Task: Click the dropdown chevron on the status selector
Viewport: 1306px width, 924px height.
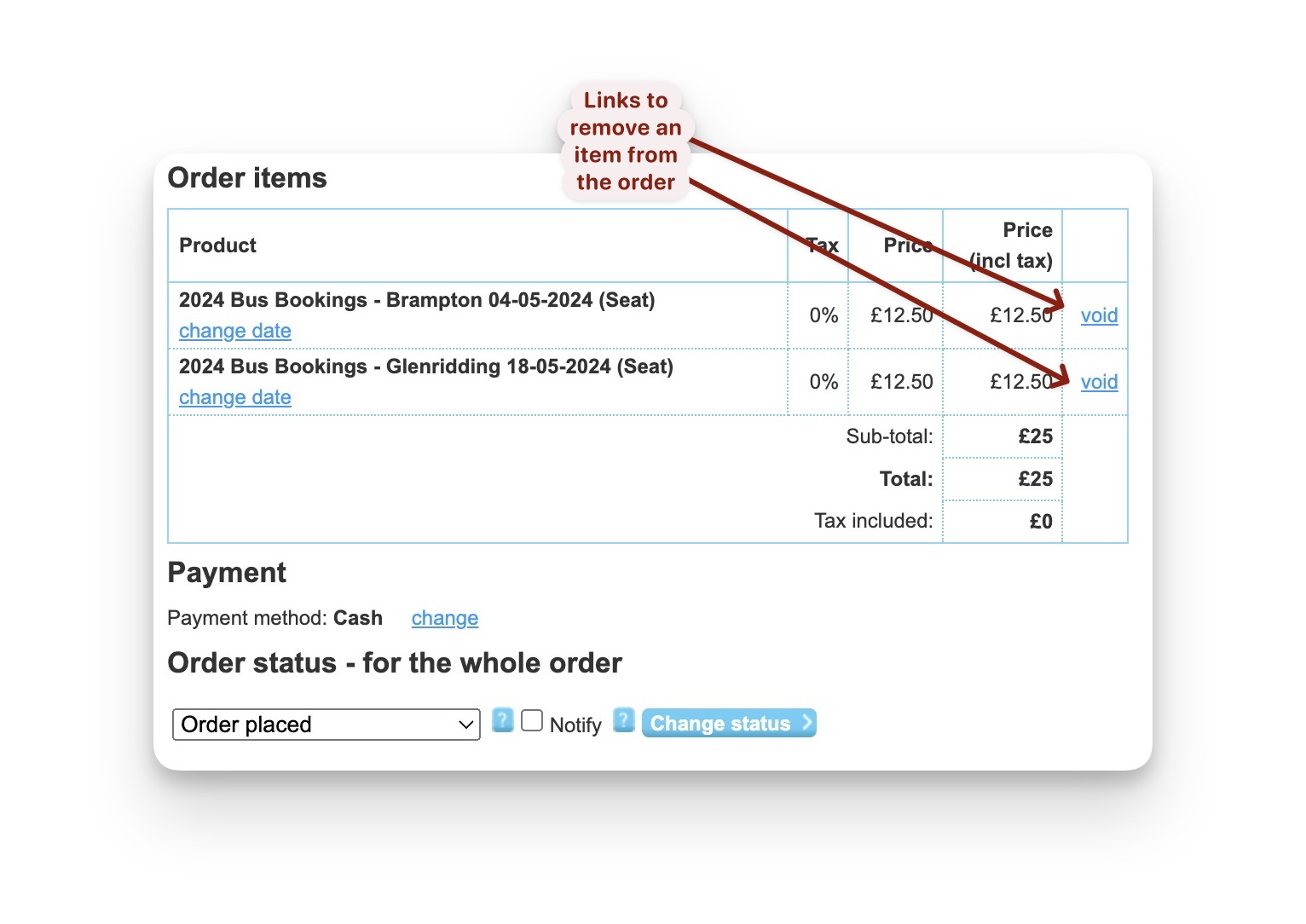Action: point(465,724)
